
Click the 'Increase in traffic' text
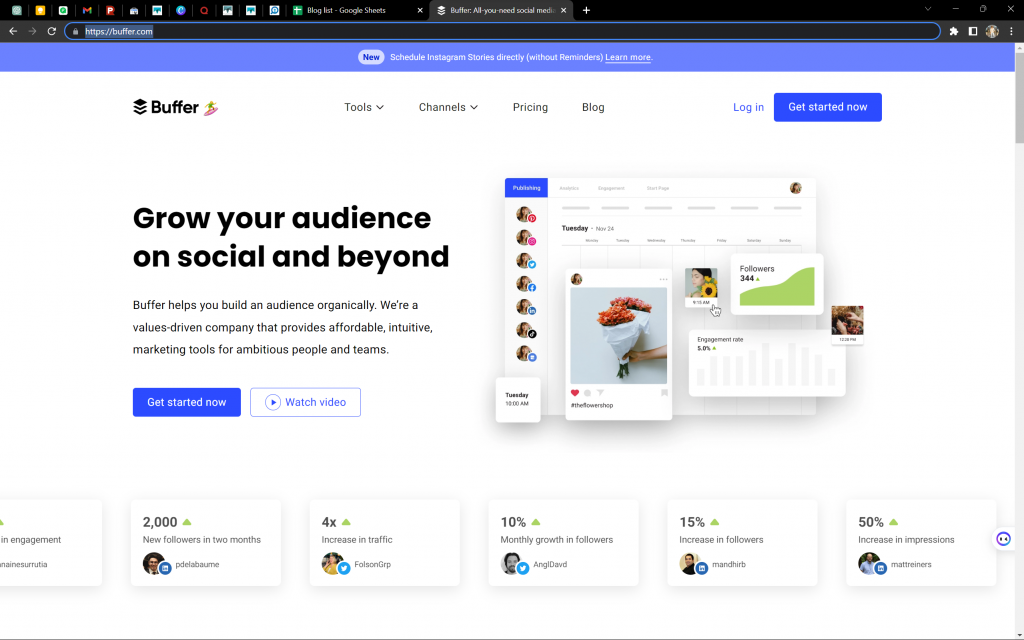(357, 539)
